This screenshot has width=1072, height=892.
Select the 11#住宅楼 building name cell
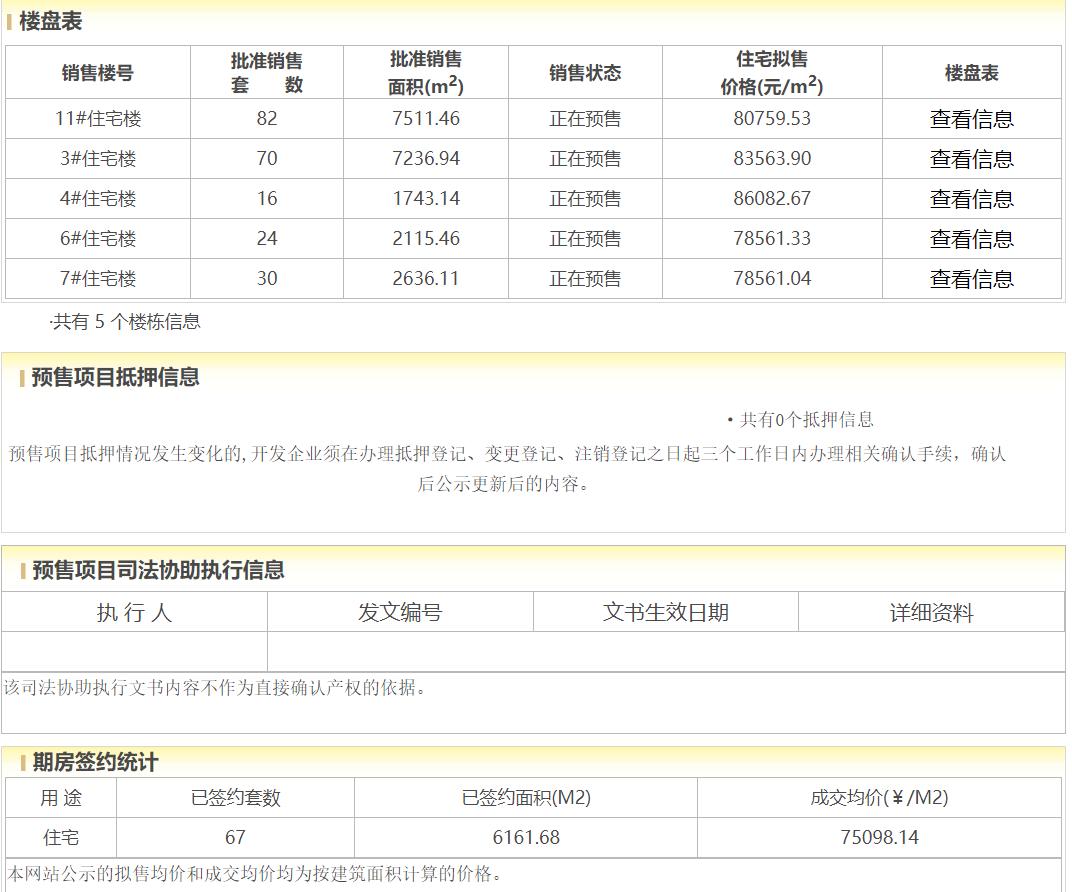pyautogui.click(x=98, y=119)
